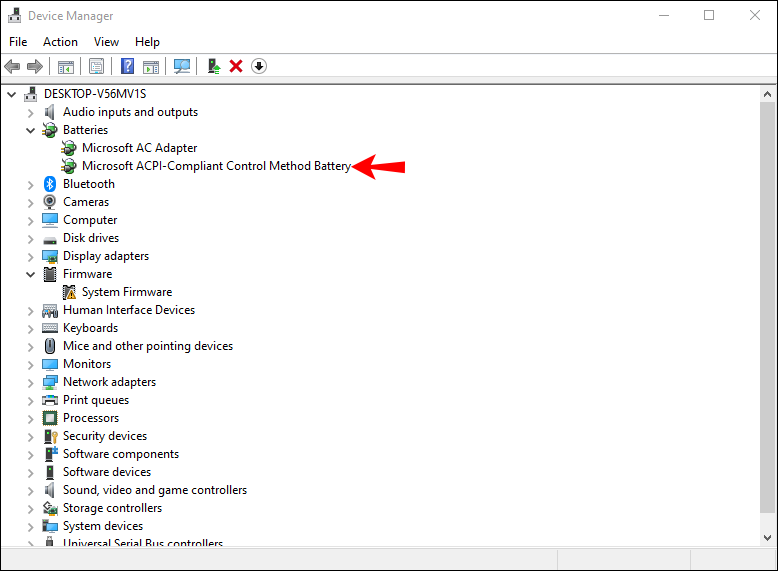Click the Disable device down-arrow icon
778x571 pixels.
pyautogui.click(x=259, y=66)
